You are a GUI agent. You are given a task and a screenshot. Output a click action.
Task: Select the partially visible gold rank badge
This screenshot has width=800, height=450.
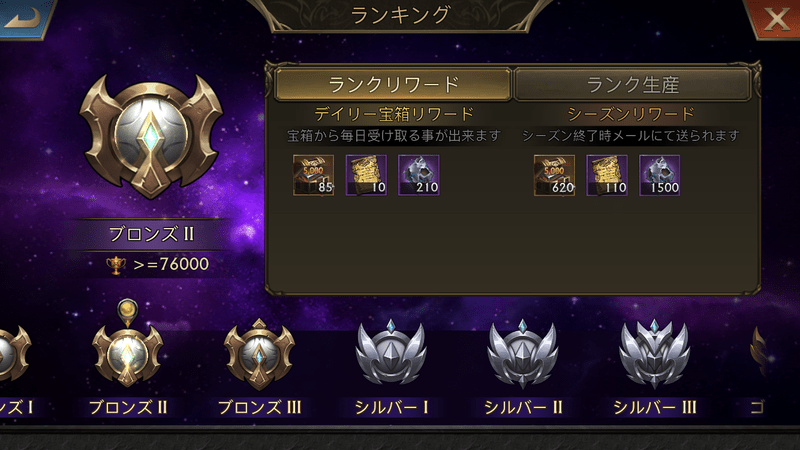click(758, 353)
